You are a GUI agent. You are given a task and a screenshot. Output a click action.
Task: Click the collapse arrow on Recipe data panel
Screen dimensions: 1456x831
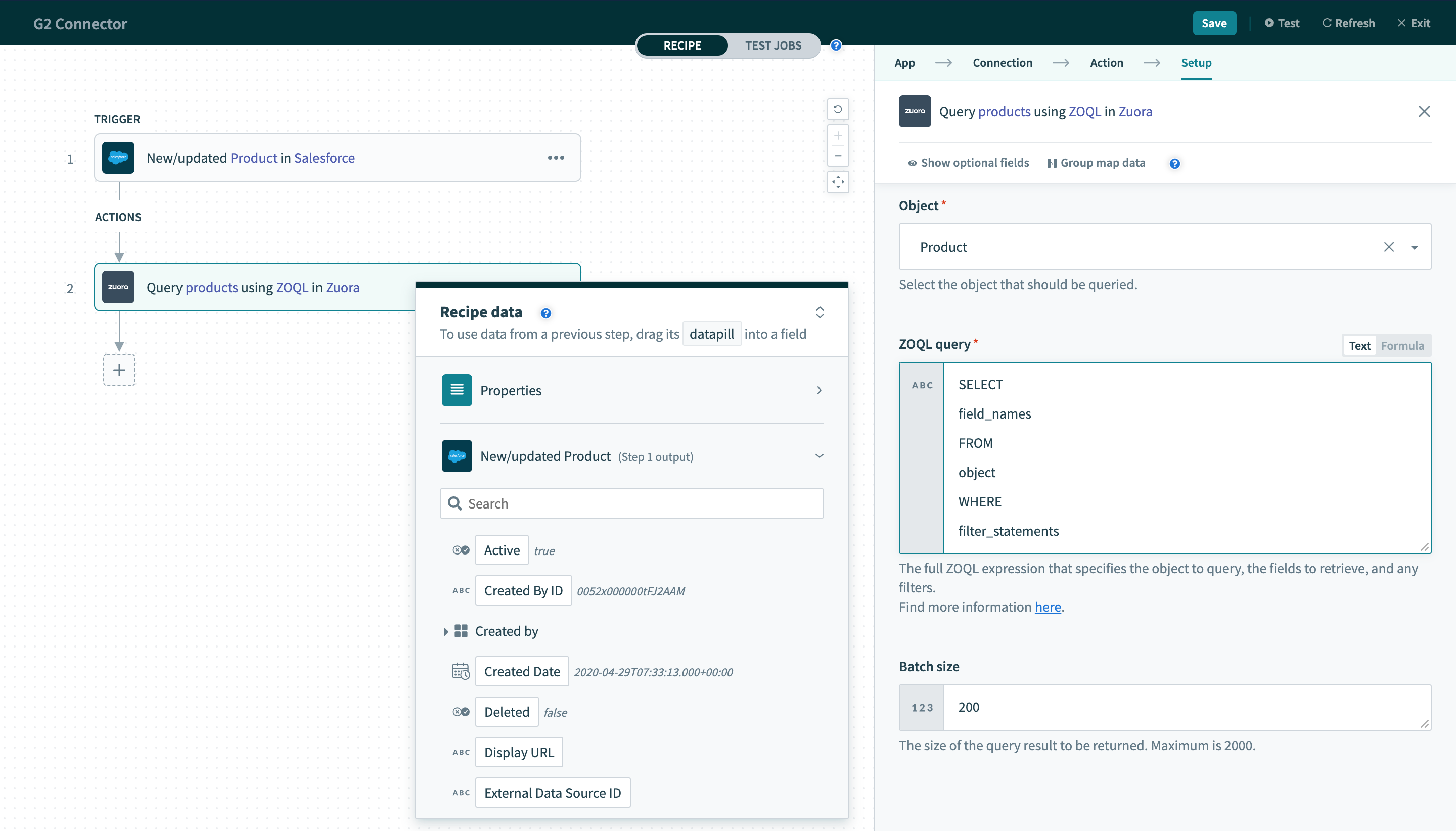click(x=820, y=312)
